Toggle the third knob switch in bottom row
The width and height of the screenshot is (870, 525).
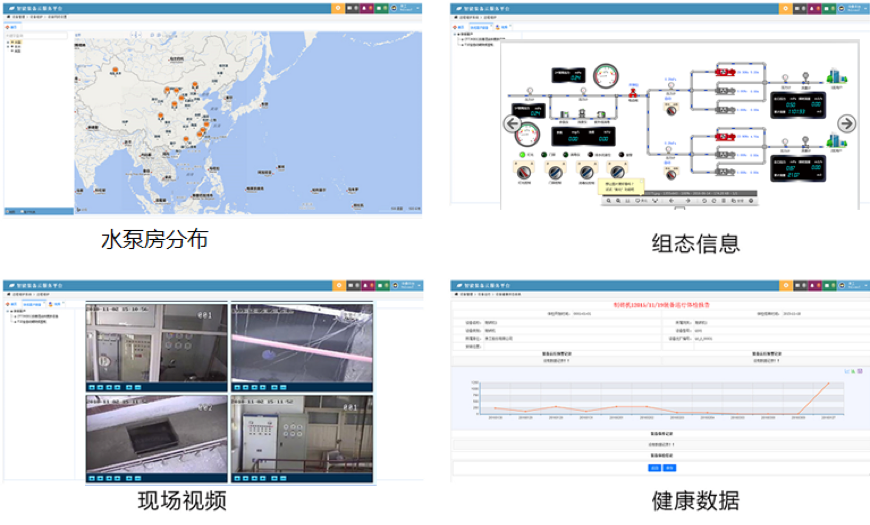(x=586, y=171)
